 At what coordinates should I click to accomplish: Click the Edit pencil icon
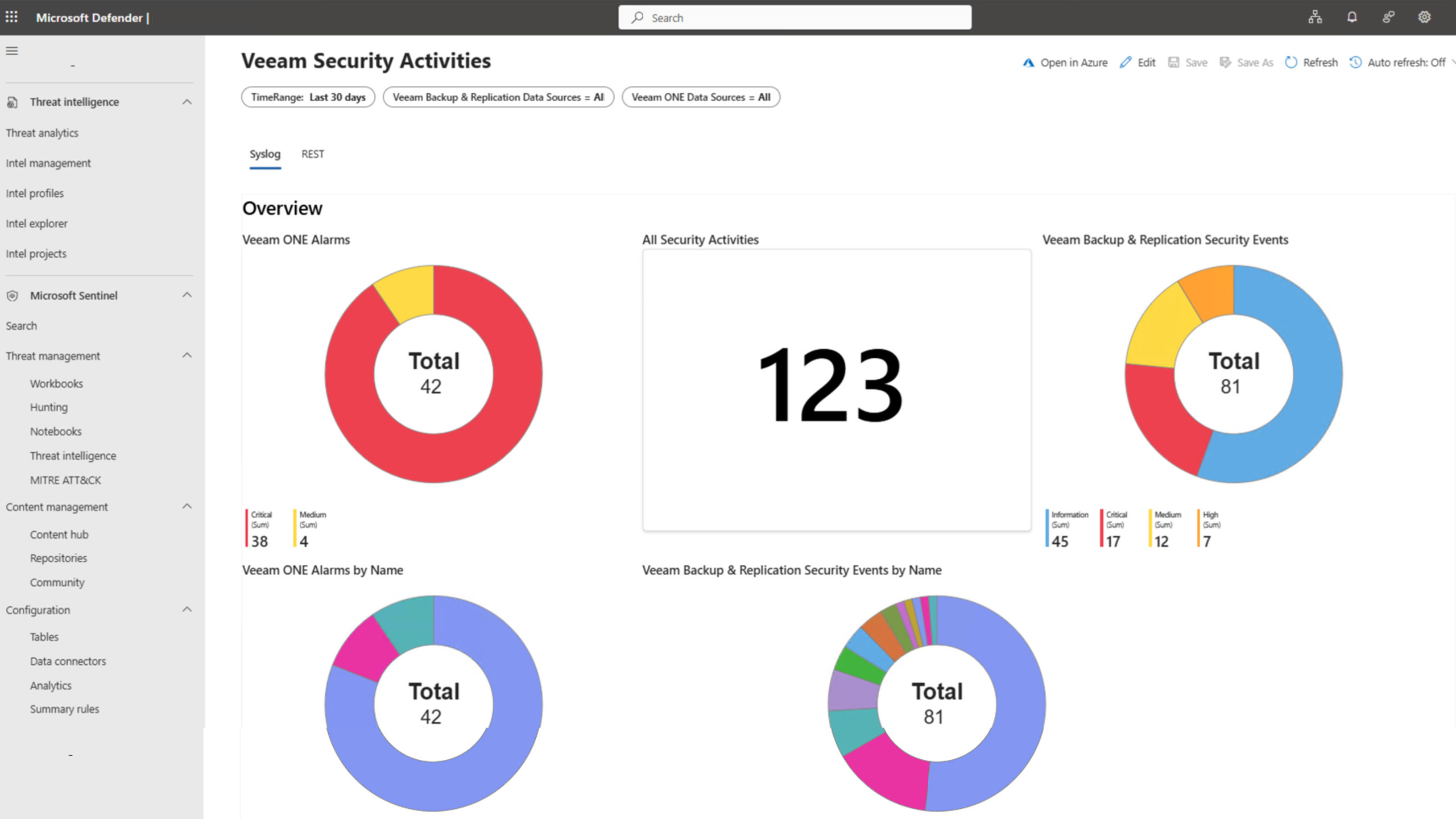[1137, 62]
